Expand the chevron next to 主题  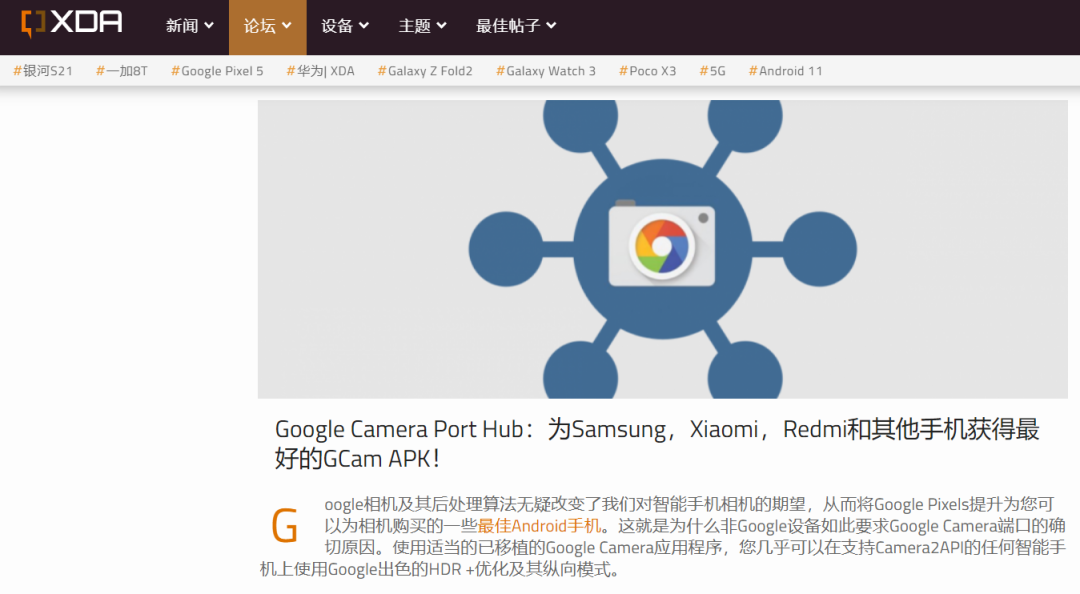[442, 25]
